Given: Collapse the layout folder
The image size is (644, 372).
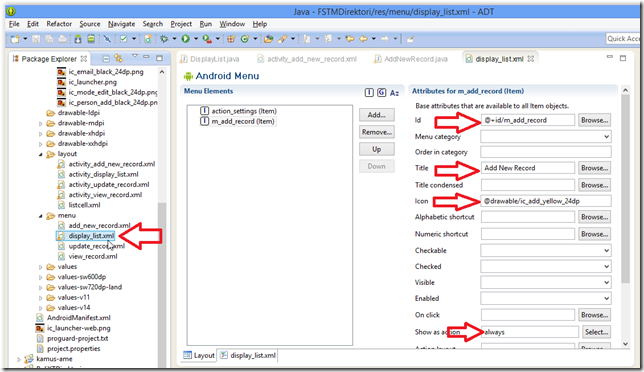Looking at the screenshot, I should coord(41,154).
